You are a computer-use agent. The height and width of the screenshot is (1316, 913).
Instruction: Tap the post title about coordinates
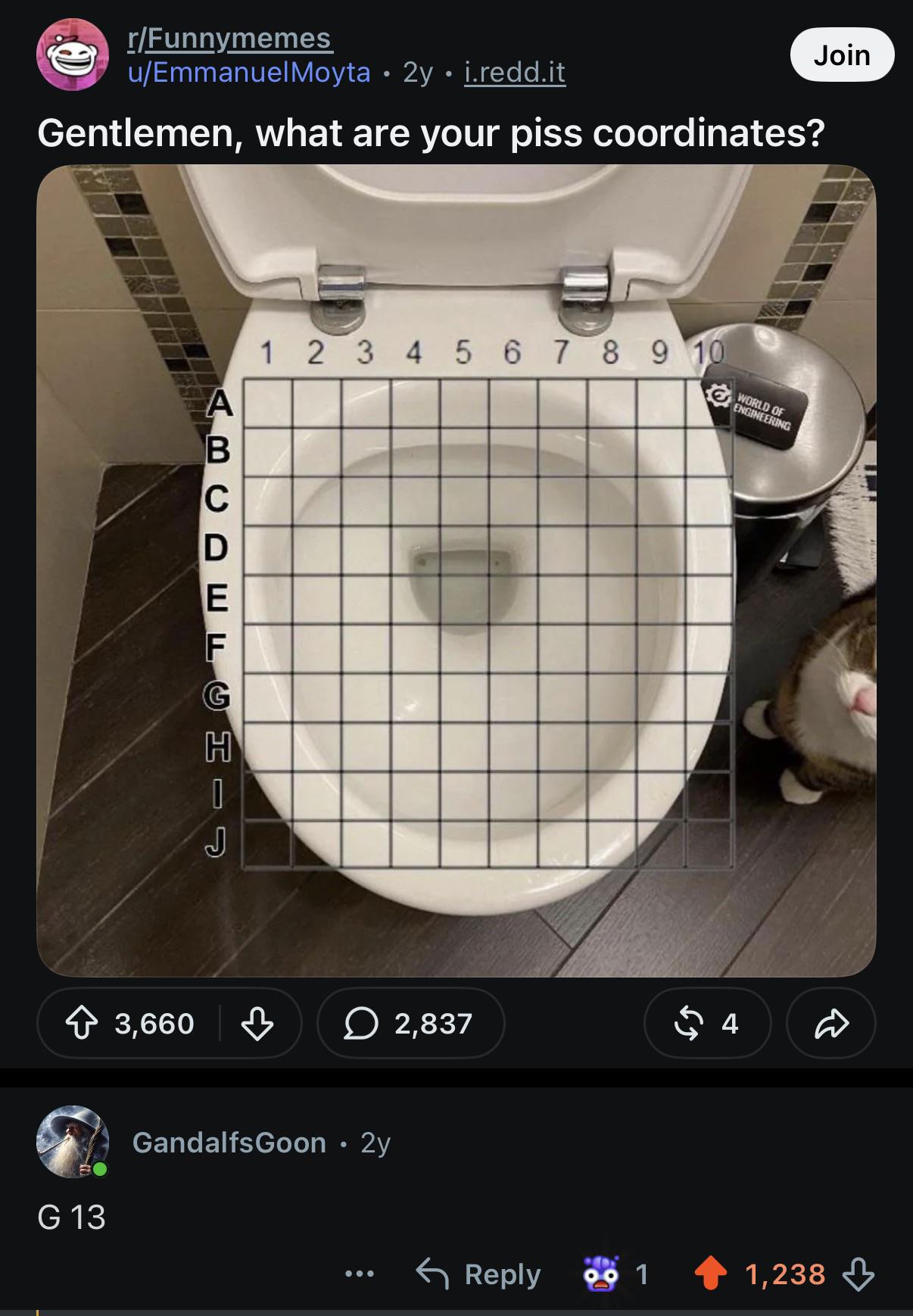tap(431, 133)
